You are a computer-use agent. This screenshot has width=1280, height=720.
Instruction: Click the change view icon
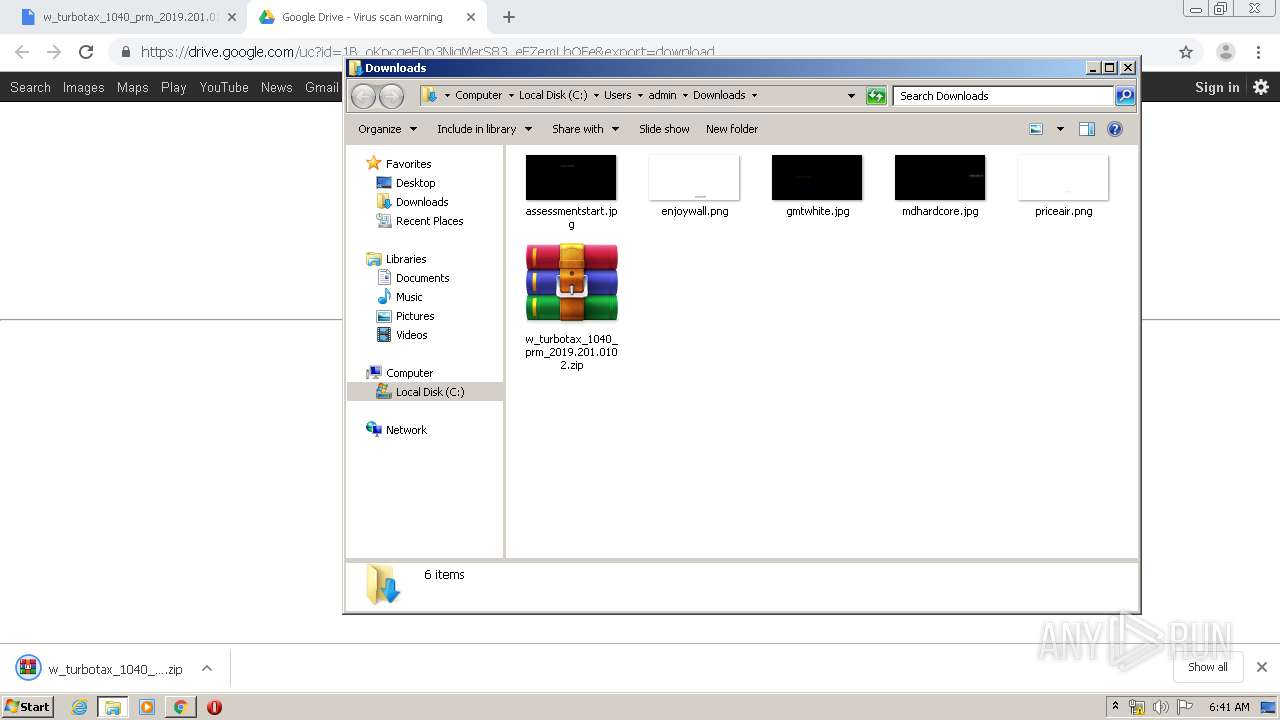(1036, 129)
